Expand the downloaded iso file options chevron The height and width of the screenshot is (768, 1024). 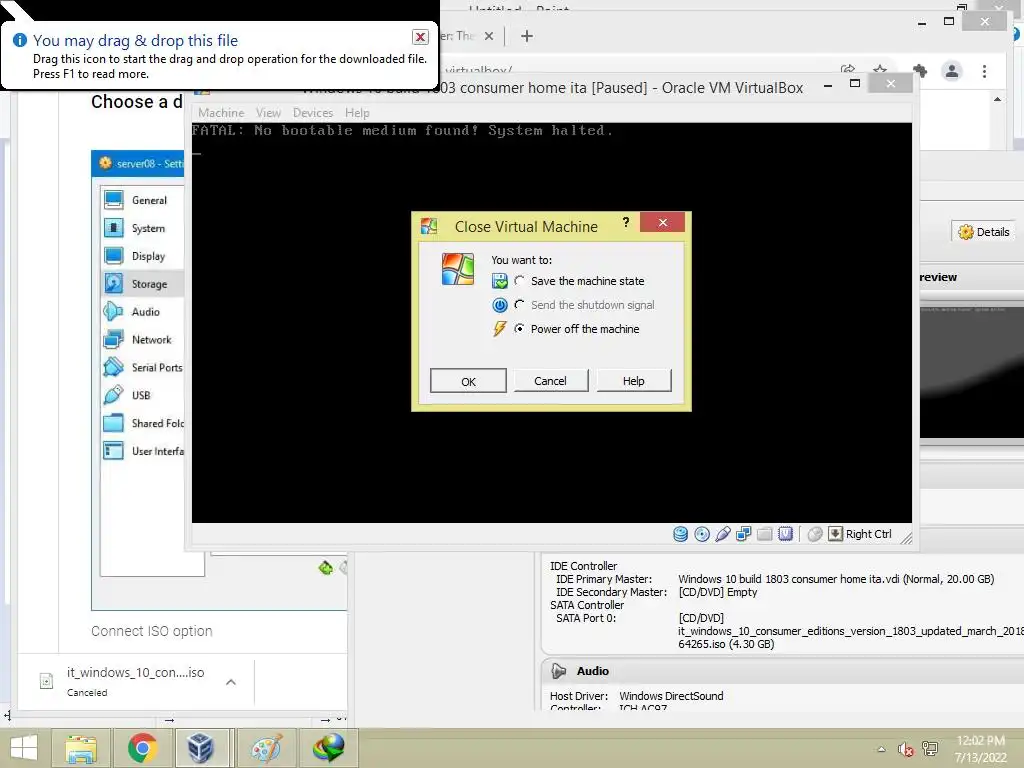pyautogui.click(x=231, y=682)
